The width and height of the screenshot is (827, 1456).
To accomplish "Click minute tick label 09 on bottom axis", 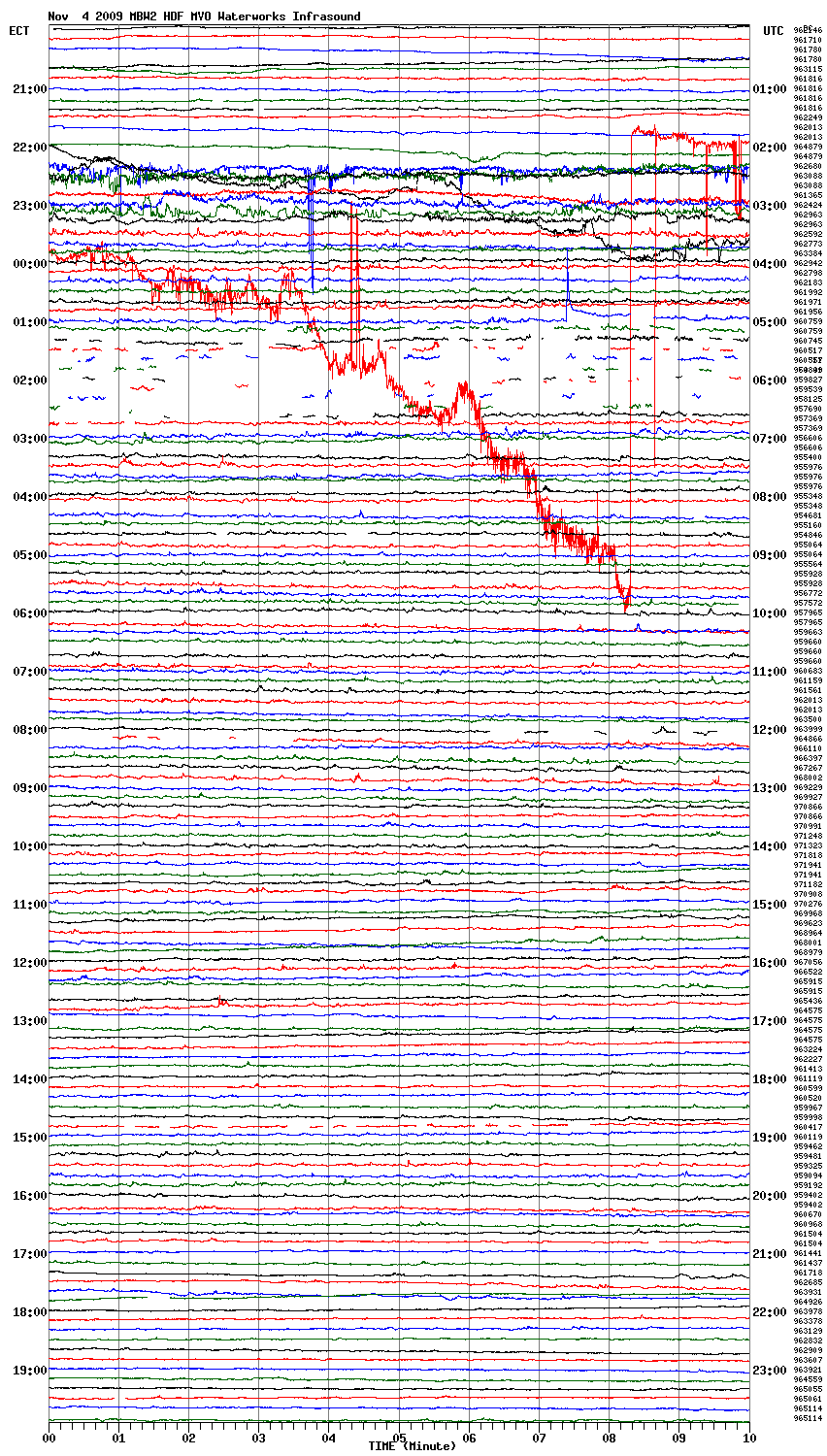I will tap(679, 1438).
